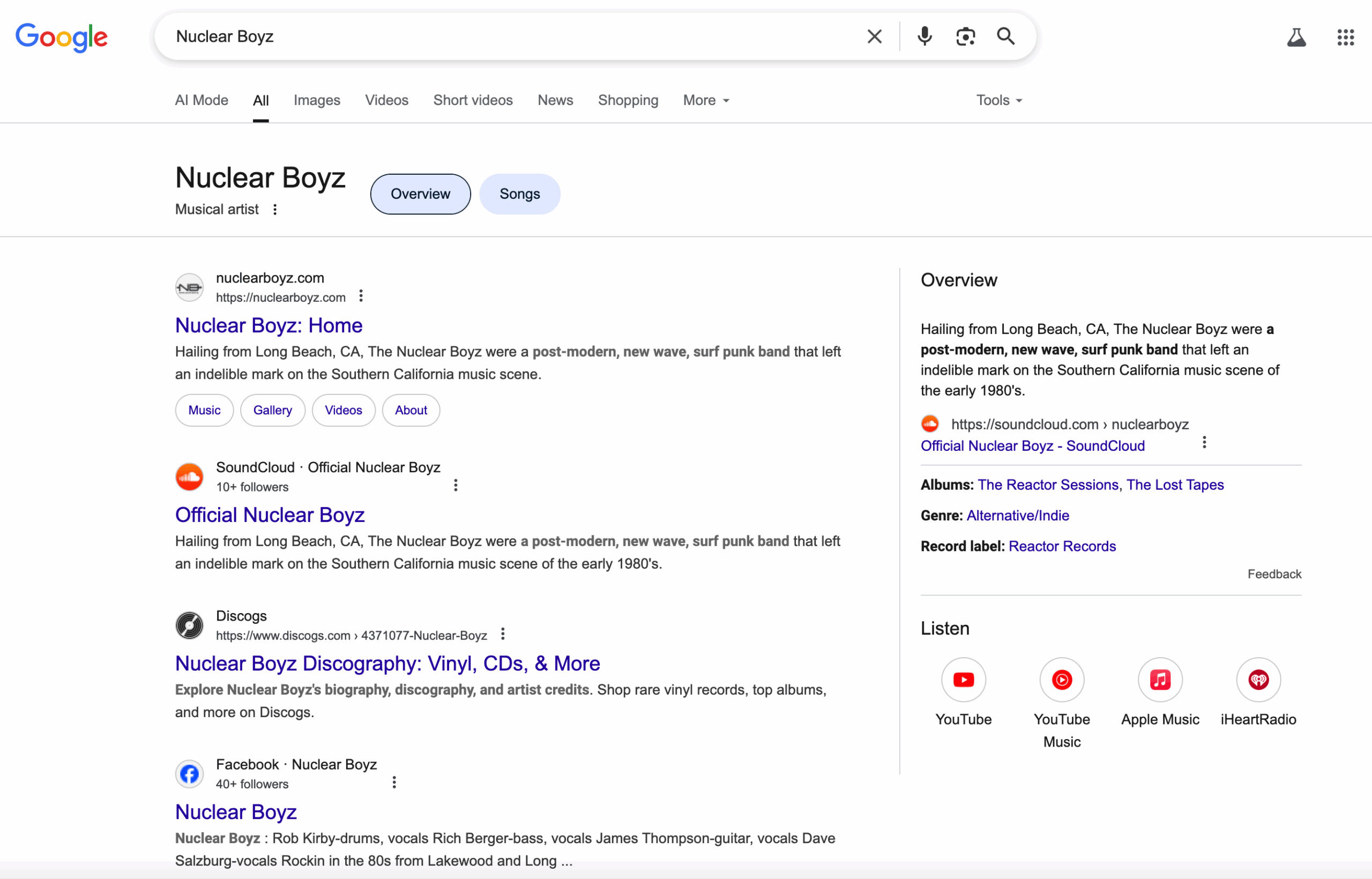
Task: Open Google Lens image search
Action: point(965,36)
